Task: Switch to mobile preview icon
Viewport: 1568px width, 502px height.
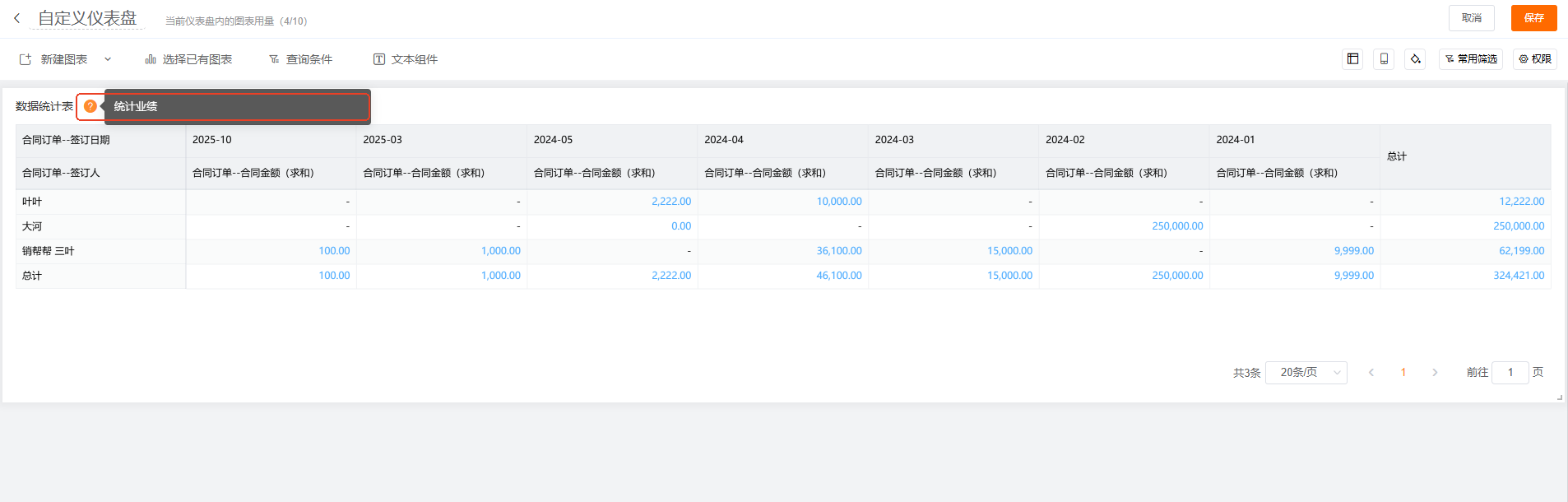Action: pyautogui.click(x=1384, y=59)
